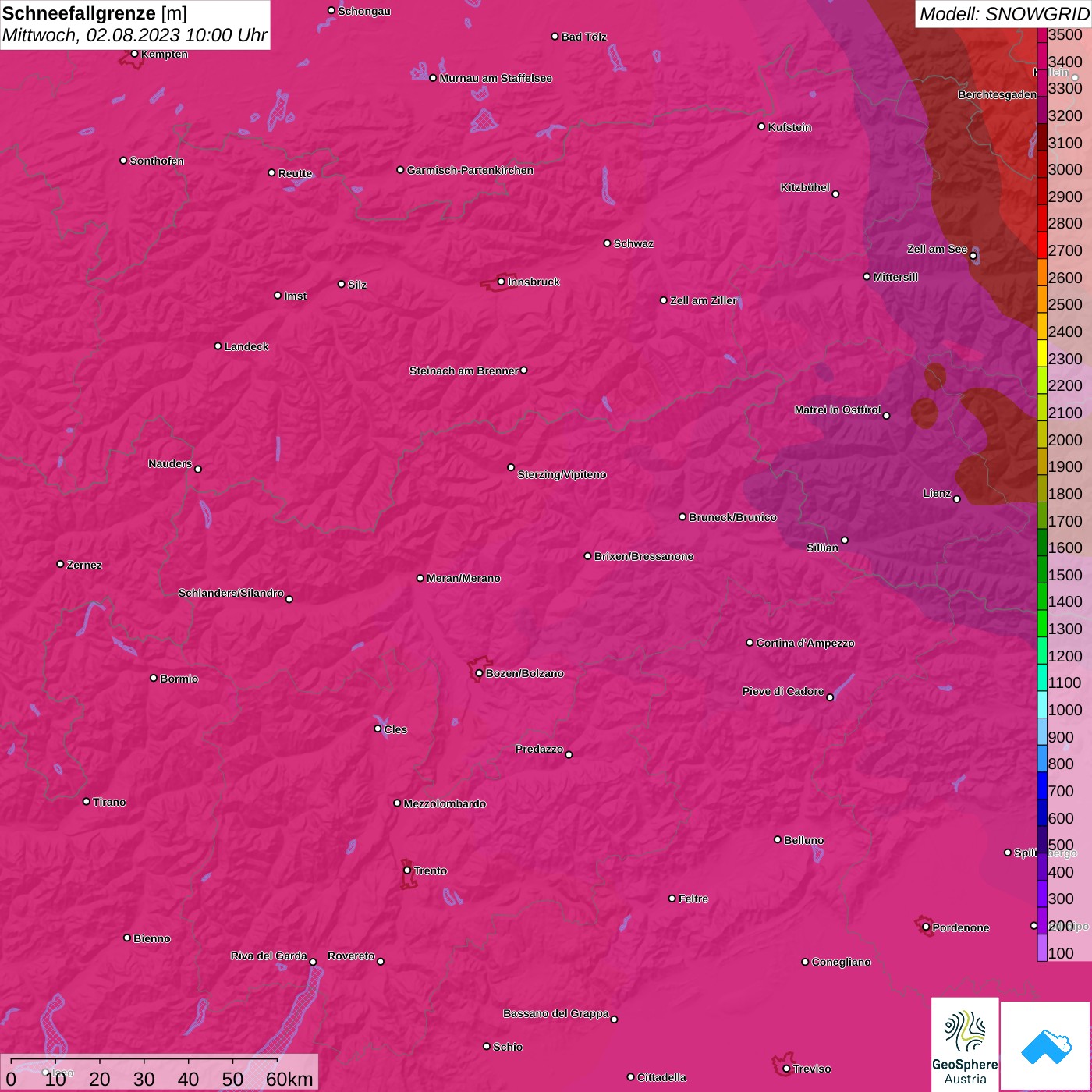
Task: Click the Predazzo label
Action: click(539, 749)
